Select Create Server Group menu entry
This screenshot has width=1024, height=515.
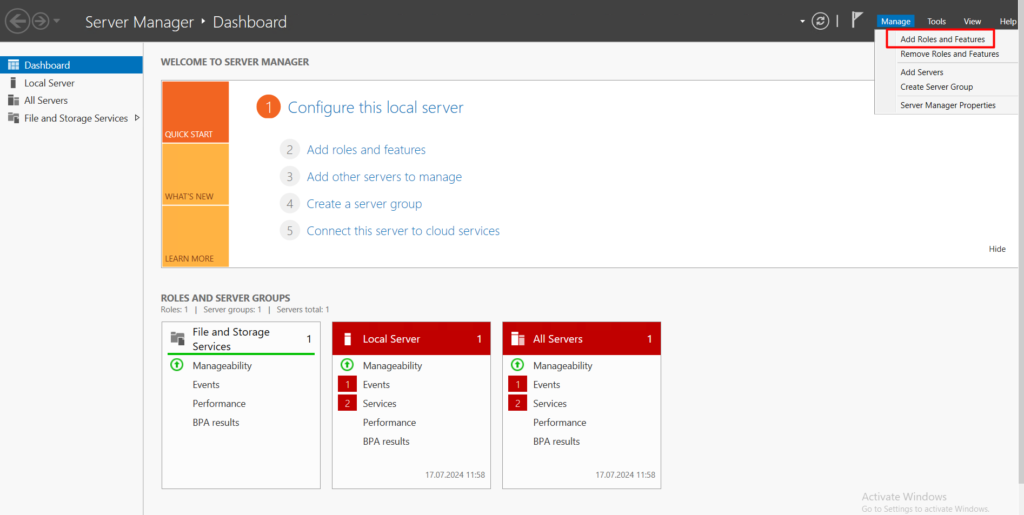click(x=936, y=87)
